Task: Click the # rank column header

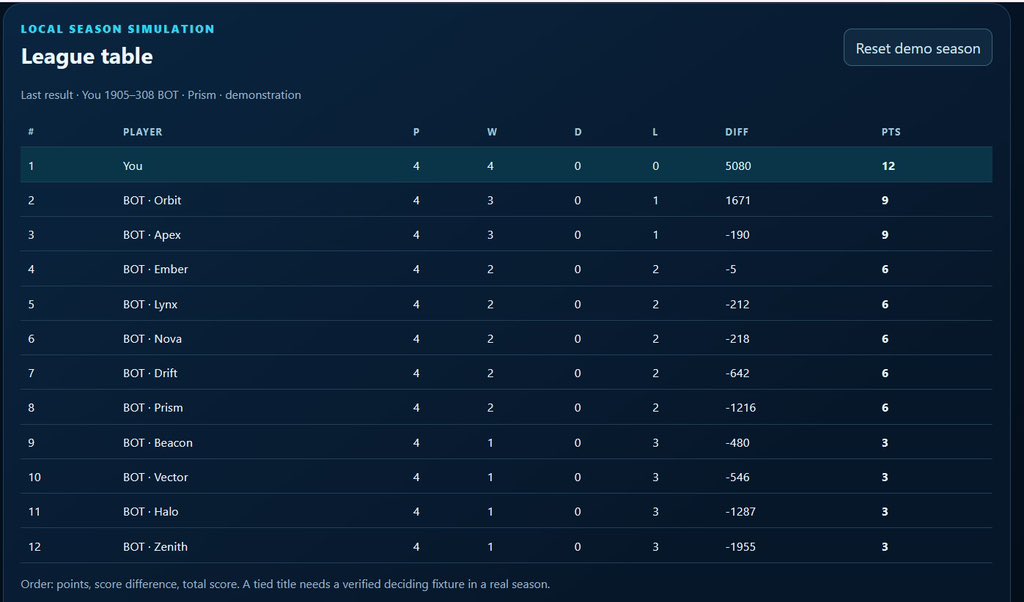Action: (x=31, y=132)
